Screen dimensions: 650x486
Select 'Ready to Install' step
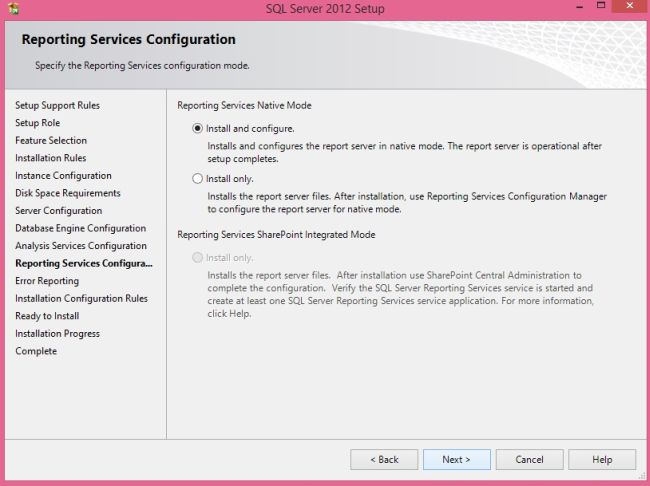point(47,316)
